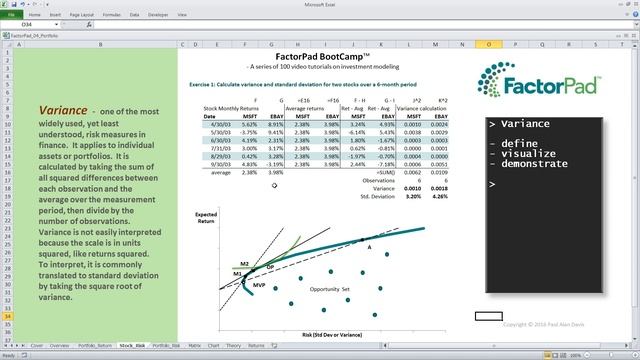Image resolution: width=640 pixels, height=360 pixels.
Task: Switch to the Cover sheet tab
Action: (36, 345)
